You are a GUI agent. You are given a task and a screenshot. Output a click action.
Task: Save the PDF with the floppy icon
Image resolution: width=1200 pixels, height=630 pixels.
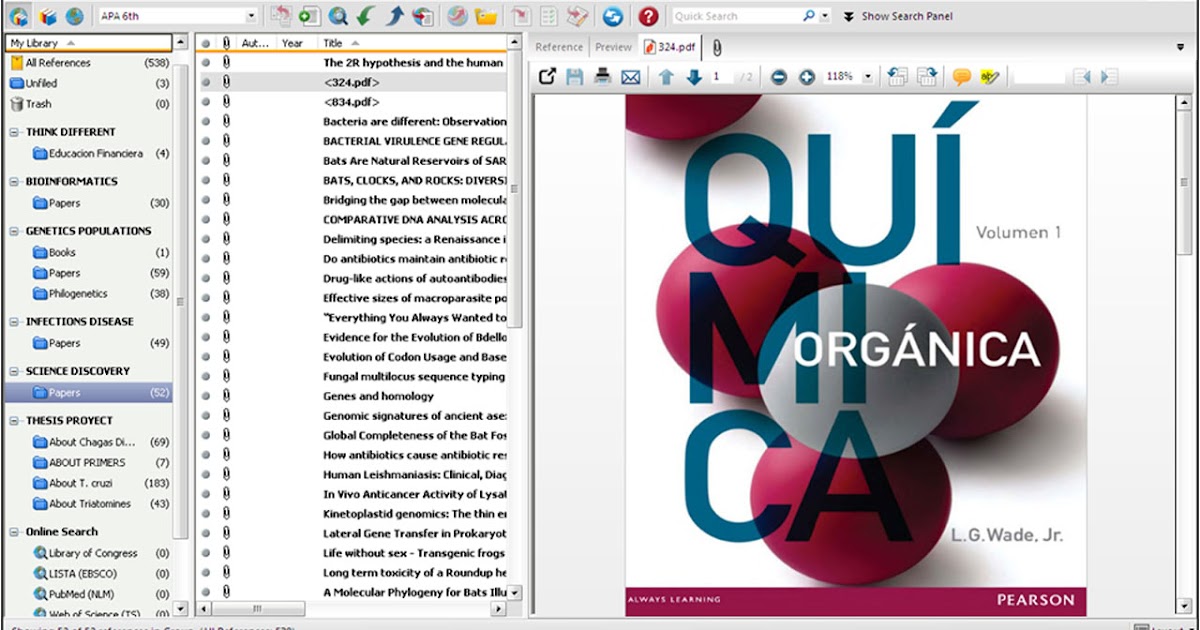575,76
